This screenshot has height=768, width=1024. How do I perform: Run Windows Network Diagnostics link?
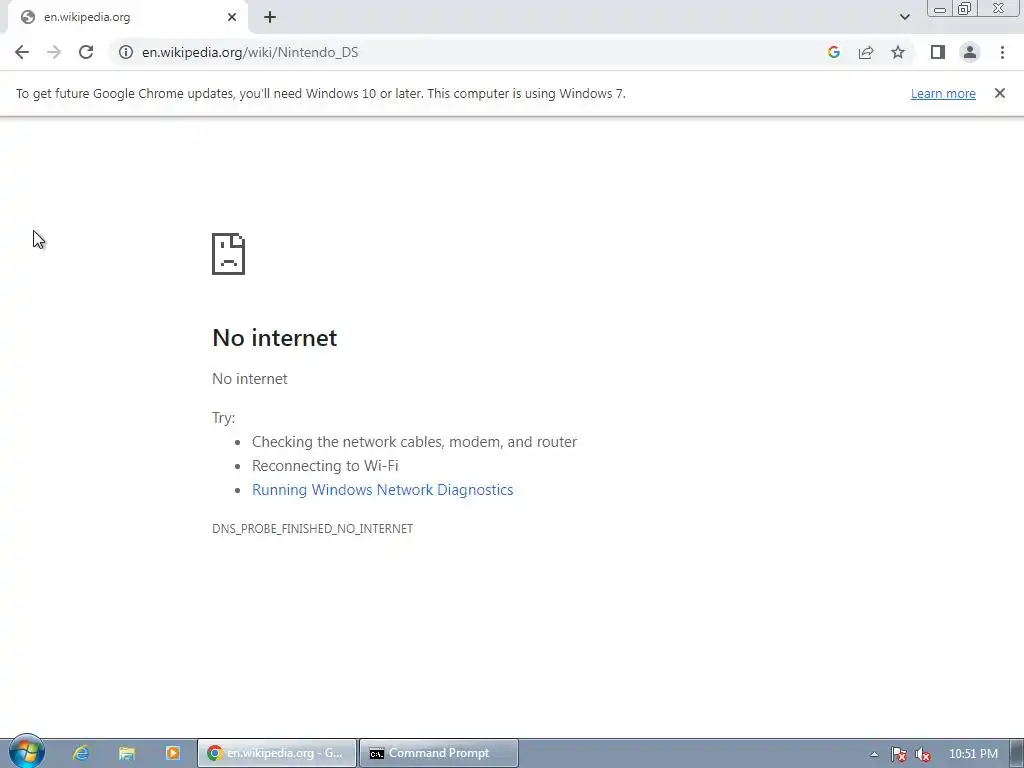(383, 490)
